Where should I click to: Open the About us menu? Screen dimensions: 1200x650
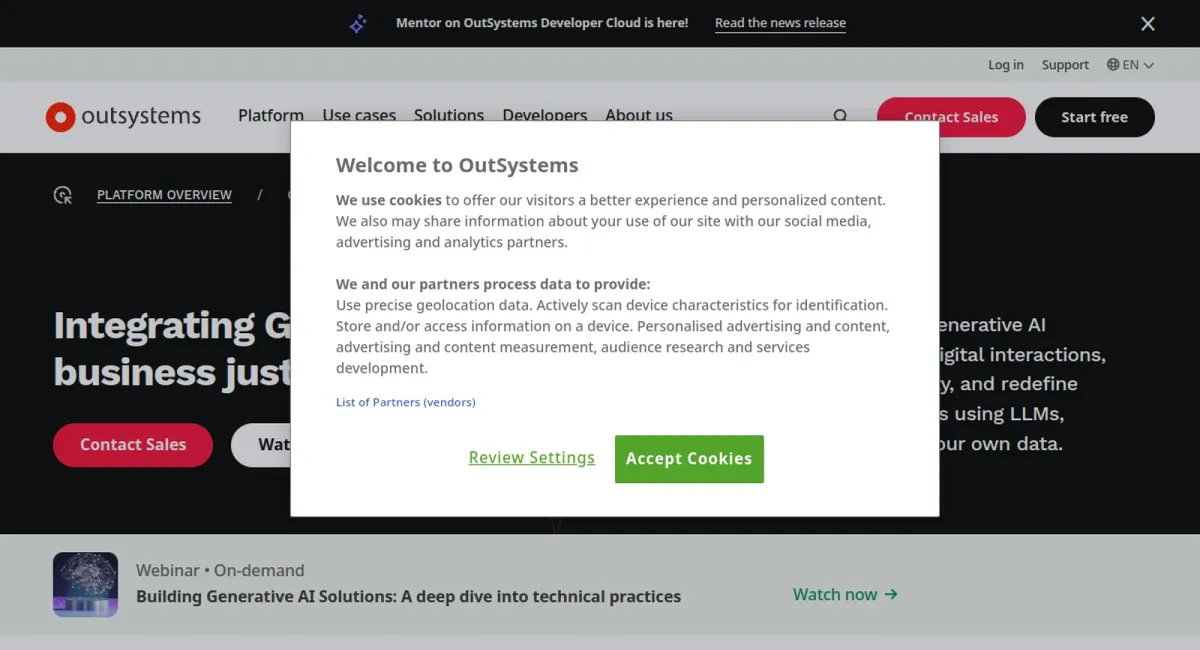(x=639, y=115)
